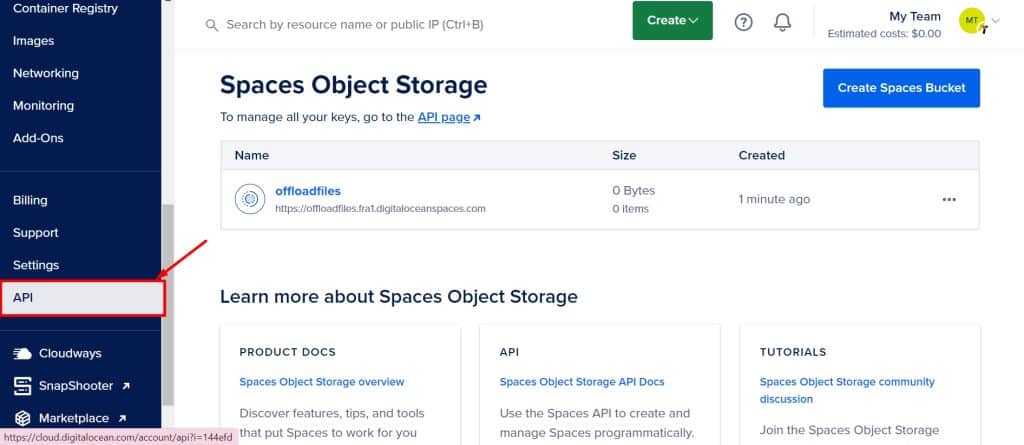Click the TUTORIALS card heading
The width and height of the screenshot is (1024, 445).
point(793,352)
